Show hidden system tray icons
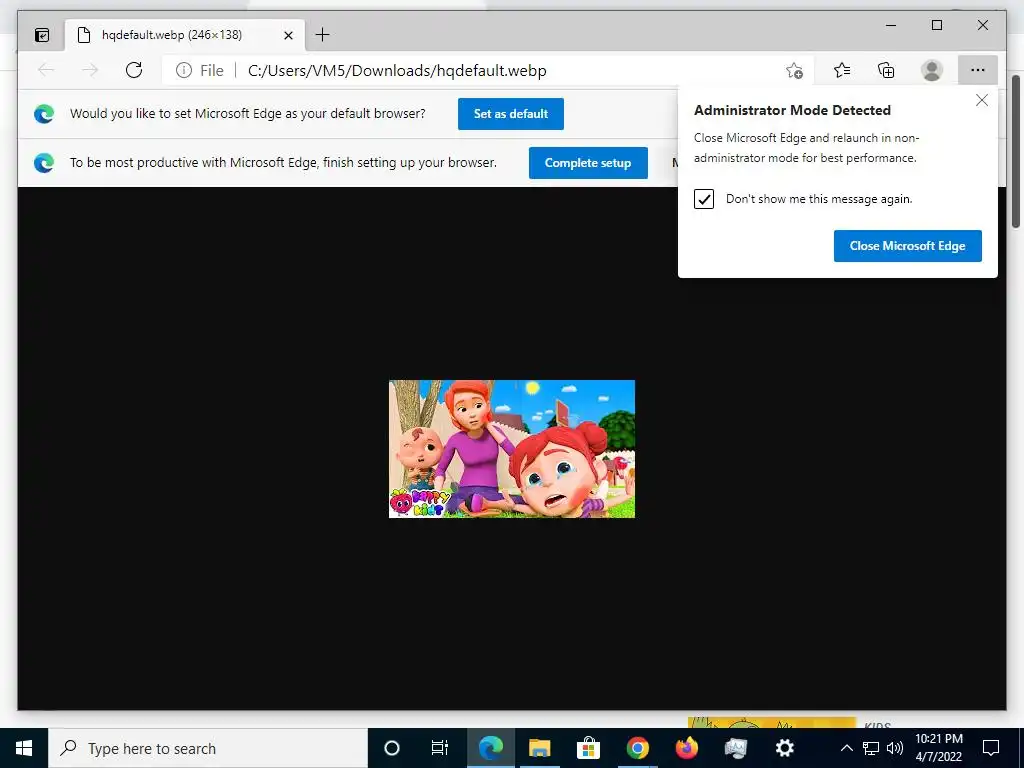1024x768 pixels. point(846,748)
